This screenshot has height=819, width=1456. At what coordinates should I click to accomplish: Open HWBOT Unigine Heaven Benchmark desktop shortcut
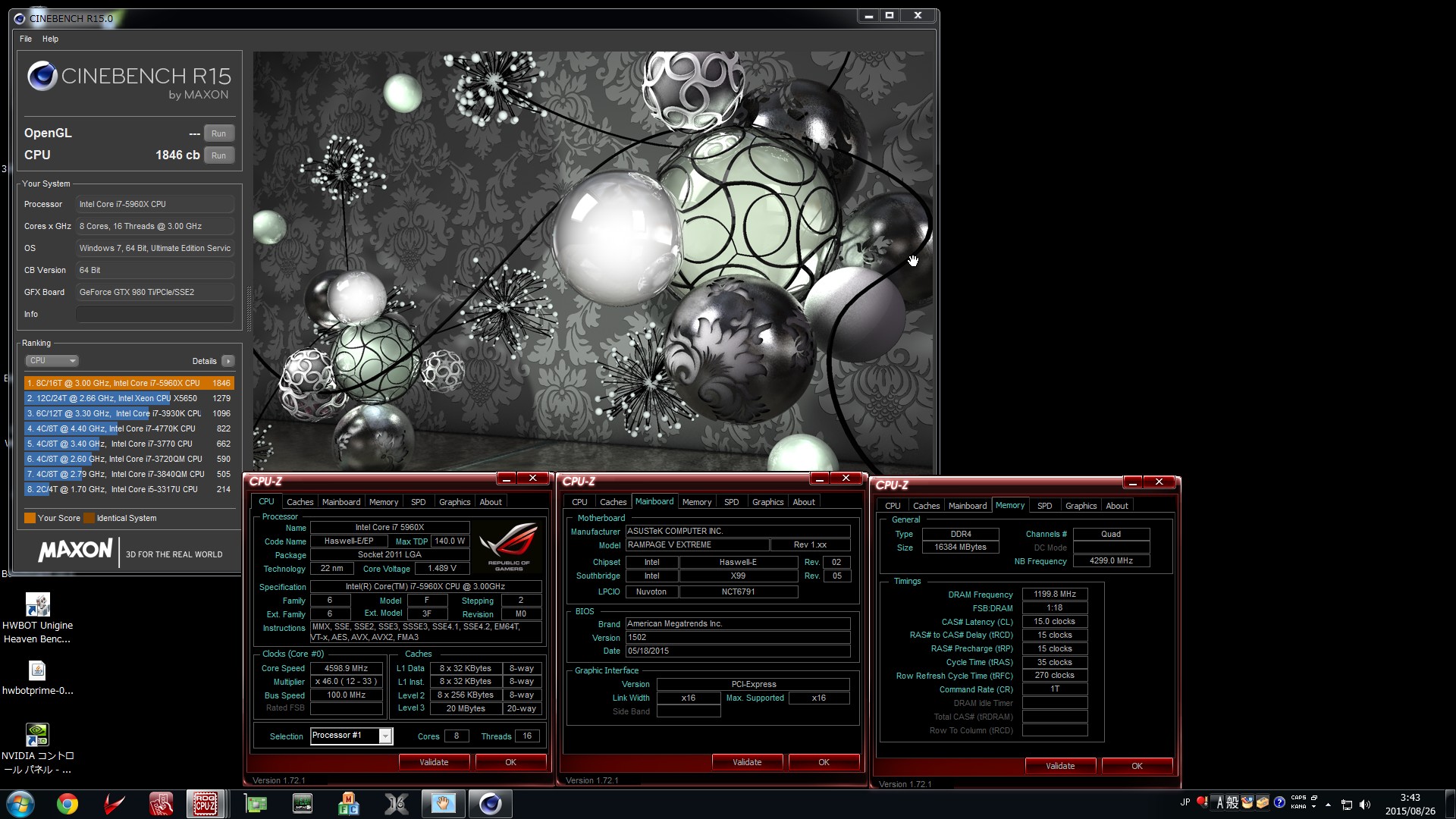click(x=37, y=618)
